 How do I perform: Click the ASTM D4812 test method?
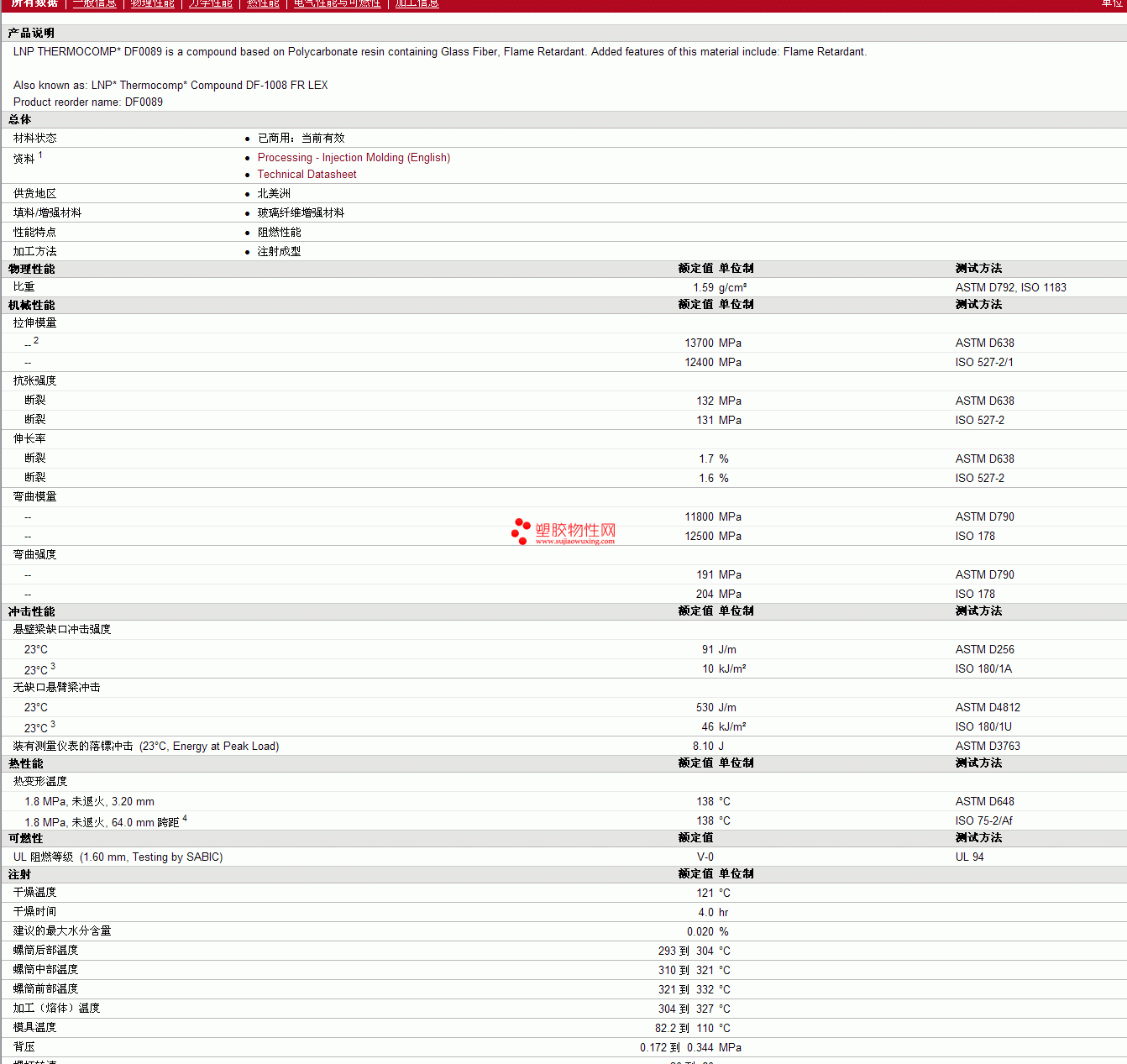[x=988, y=707]
